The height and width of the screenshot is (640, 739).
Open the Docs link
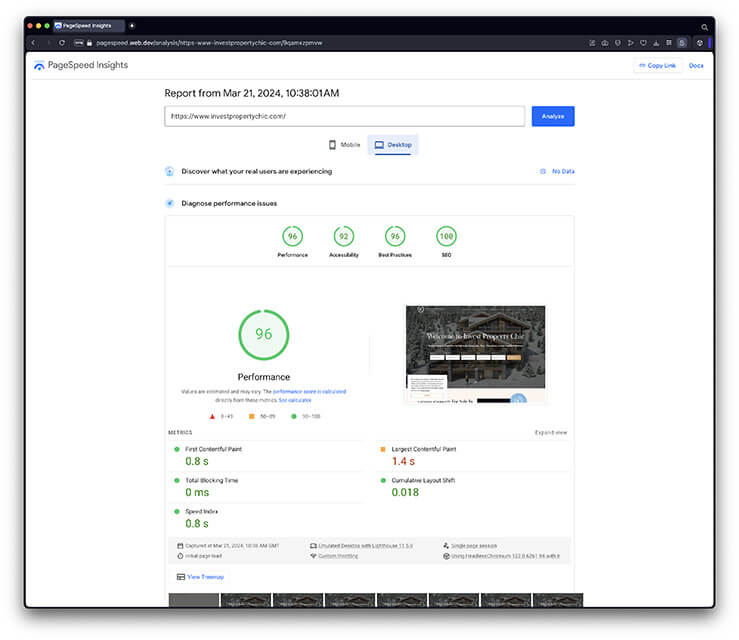click(x=696, y=66)
